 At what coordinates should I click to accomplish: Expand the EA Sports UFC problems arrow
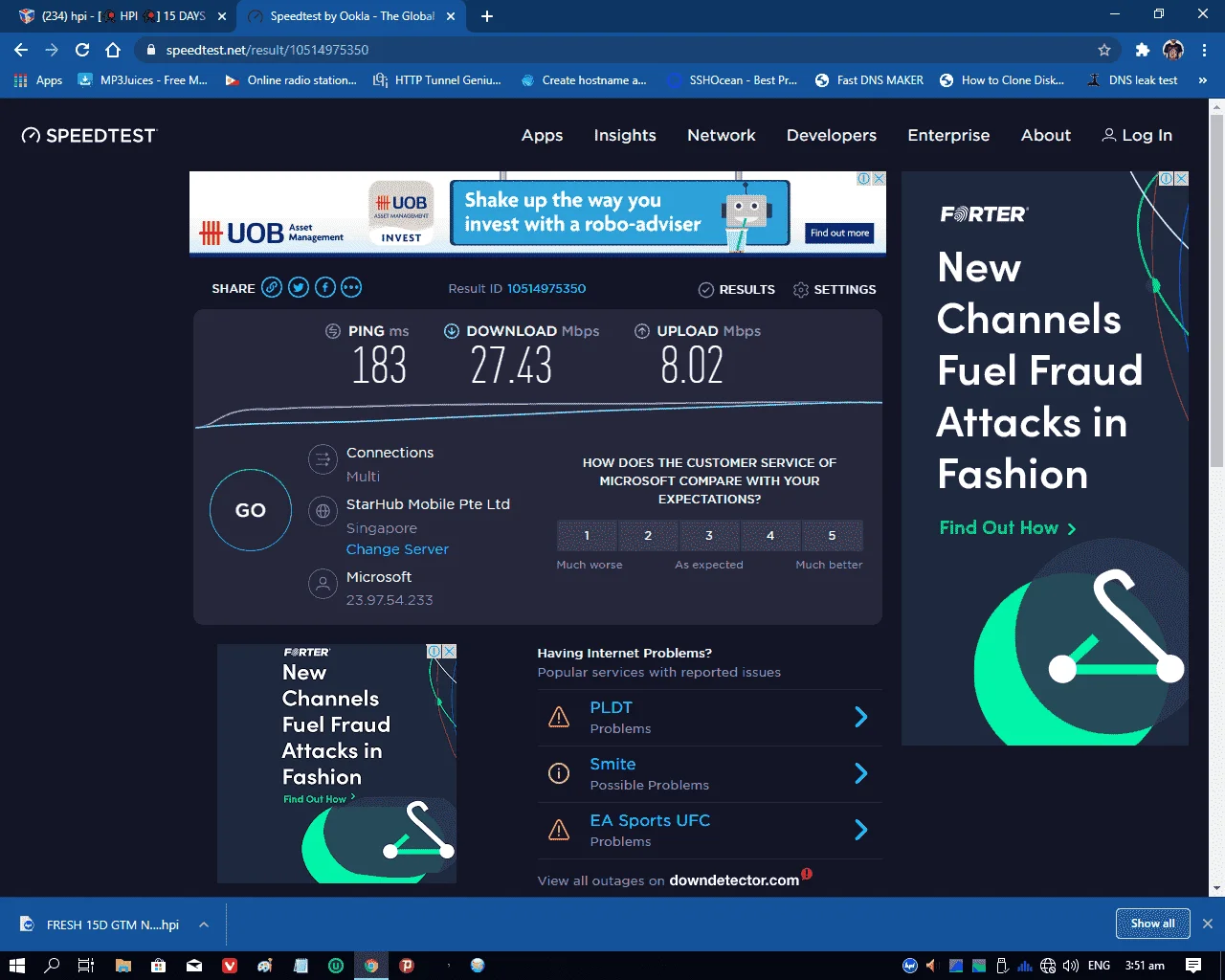tap(860, 830)
